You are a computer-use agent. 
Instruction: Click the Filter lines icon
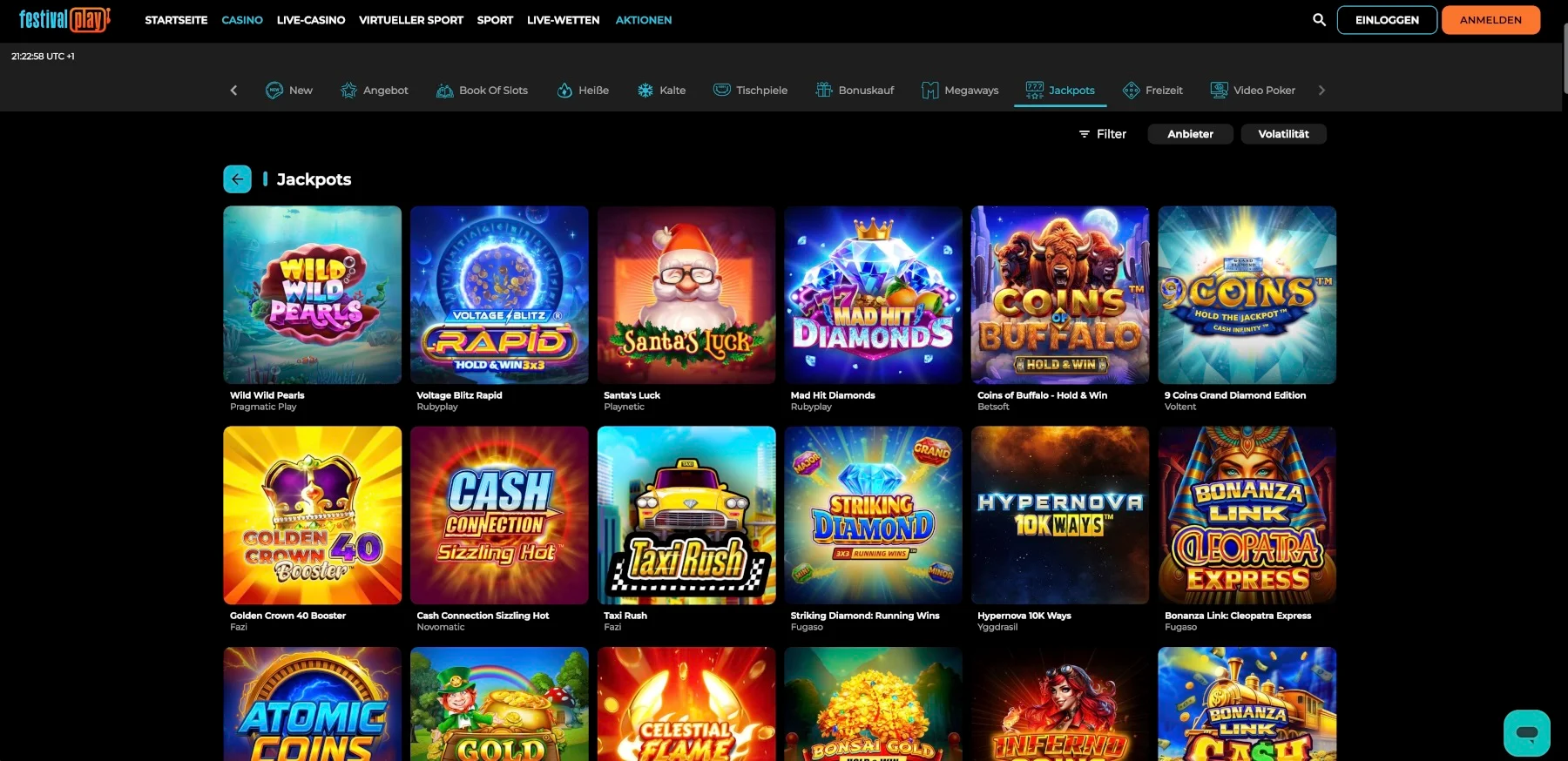coord(1085,134)
